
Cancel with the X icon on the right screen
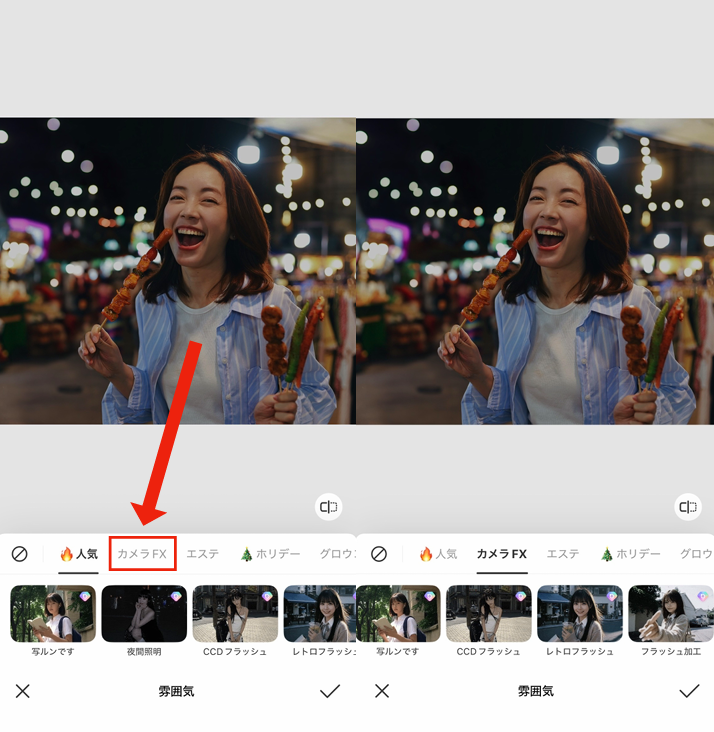(381, 691)
